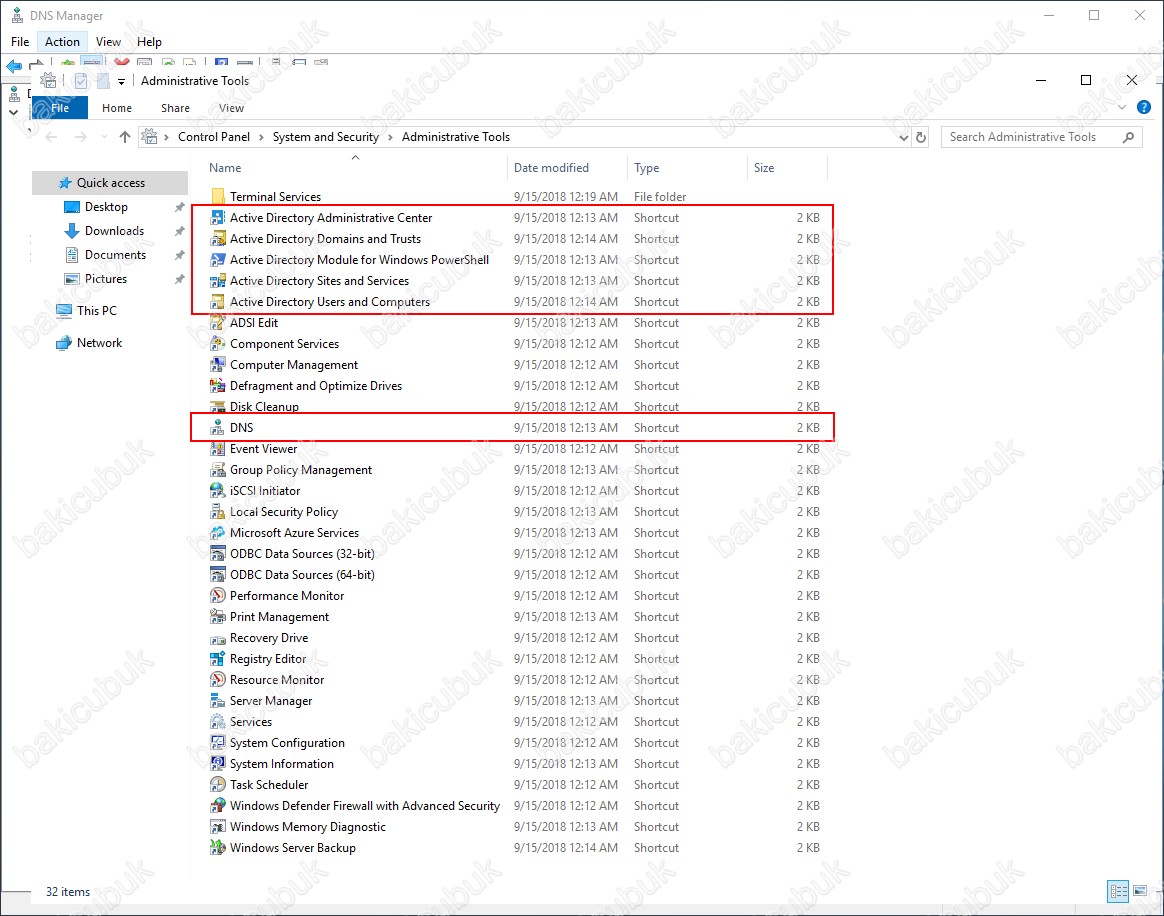Viewport: 1164px width, 916px height.
Task: Switch to the Home ribbon tab
Action: coord(117,108)
